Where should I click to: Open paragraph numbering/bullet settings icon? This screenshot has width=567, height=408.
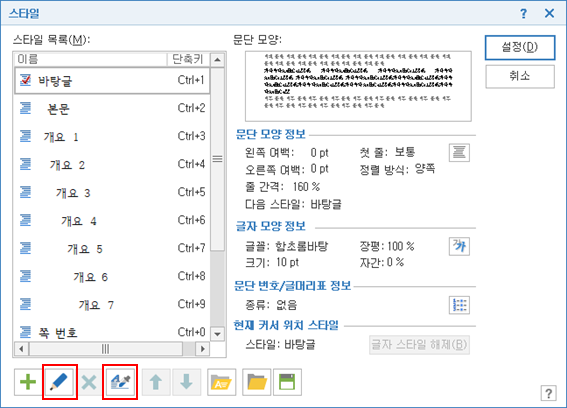(x=459, y=305)
